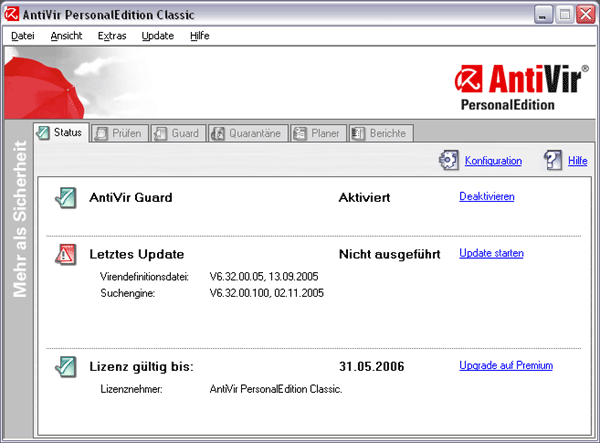Click the Letztes Update heading
600x443 pixels.
(137, 254)
